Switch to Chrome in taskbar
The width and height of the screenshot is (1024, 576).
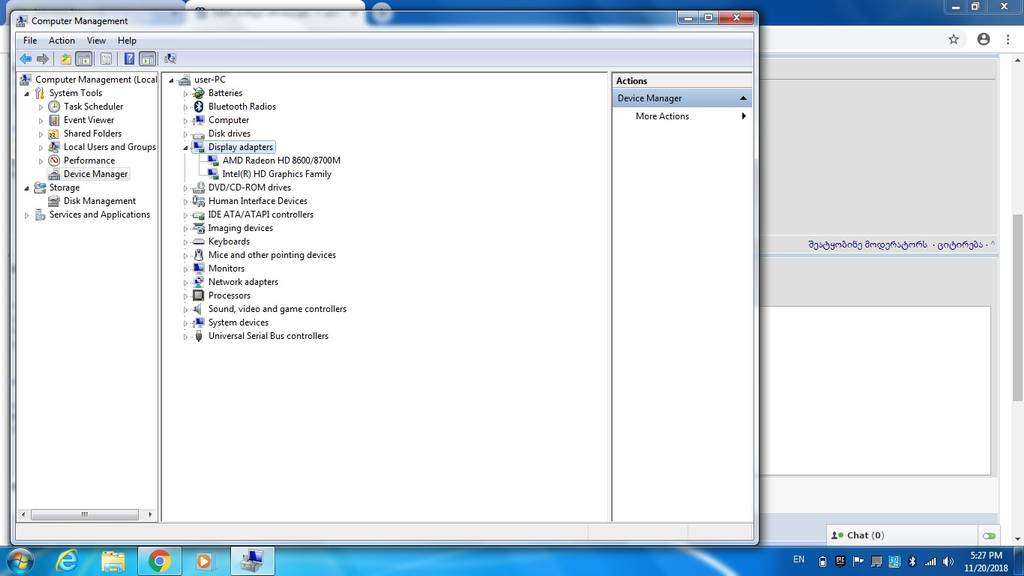pyautogui.click(x=159, y=561)
